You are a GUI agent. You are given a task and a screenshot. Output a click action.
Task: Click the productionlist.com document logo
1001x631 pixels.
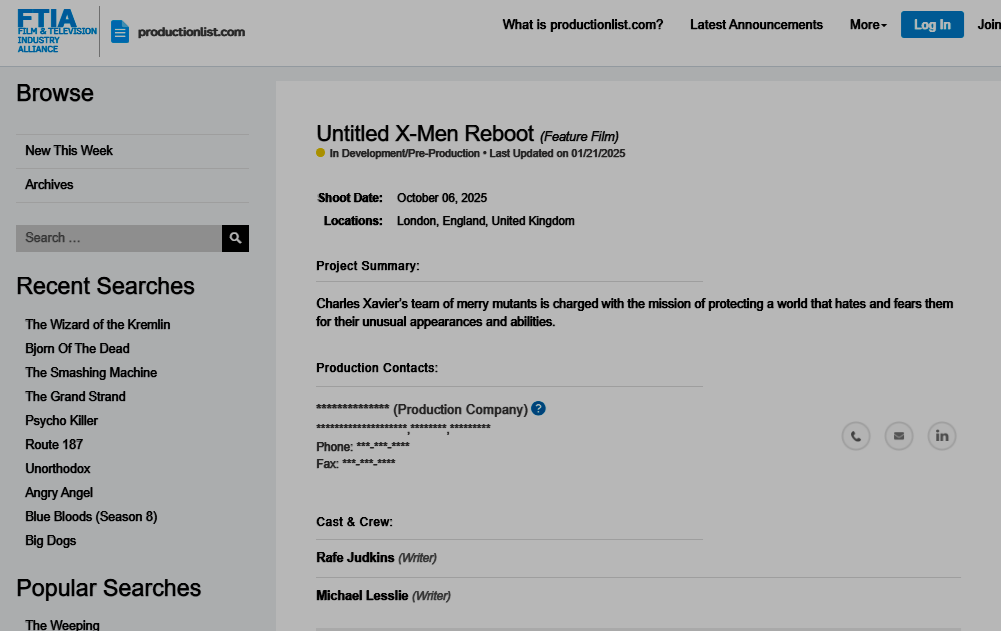(178, 32)
